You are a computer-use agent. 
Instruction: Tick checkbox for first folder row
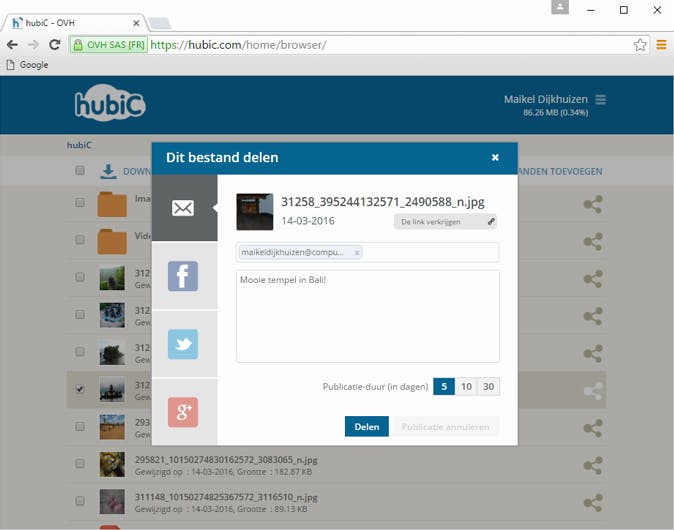[80, 202]
